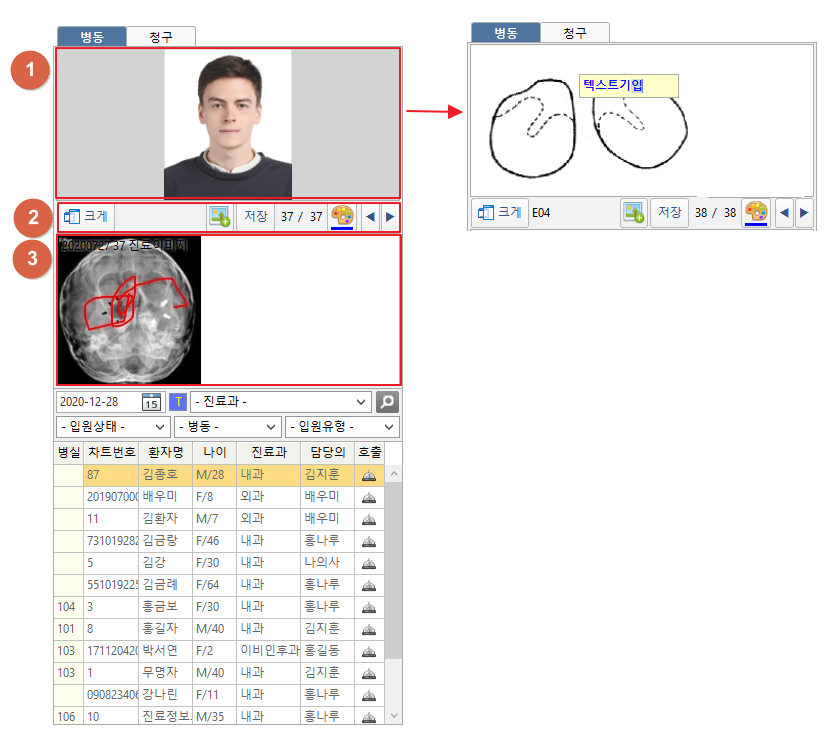Screen dimensions: 828x735
Task: Open color palette beside 38 / 38 counter
Action: point(756,212)
